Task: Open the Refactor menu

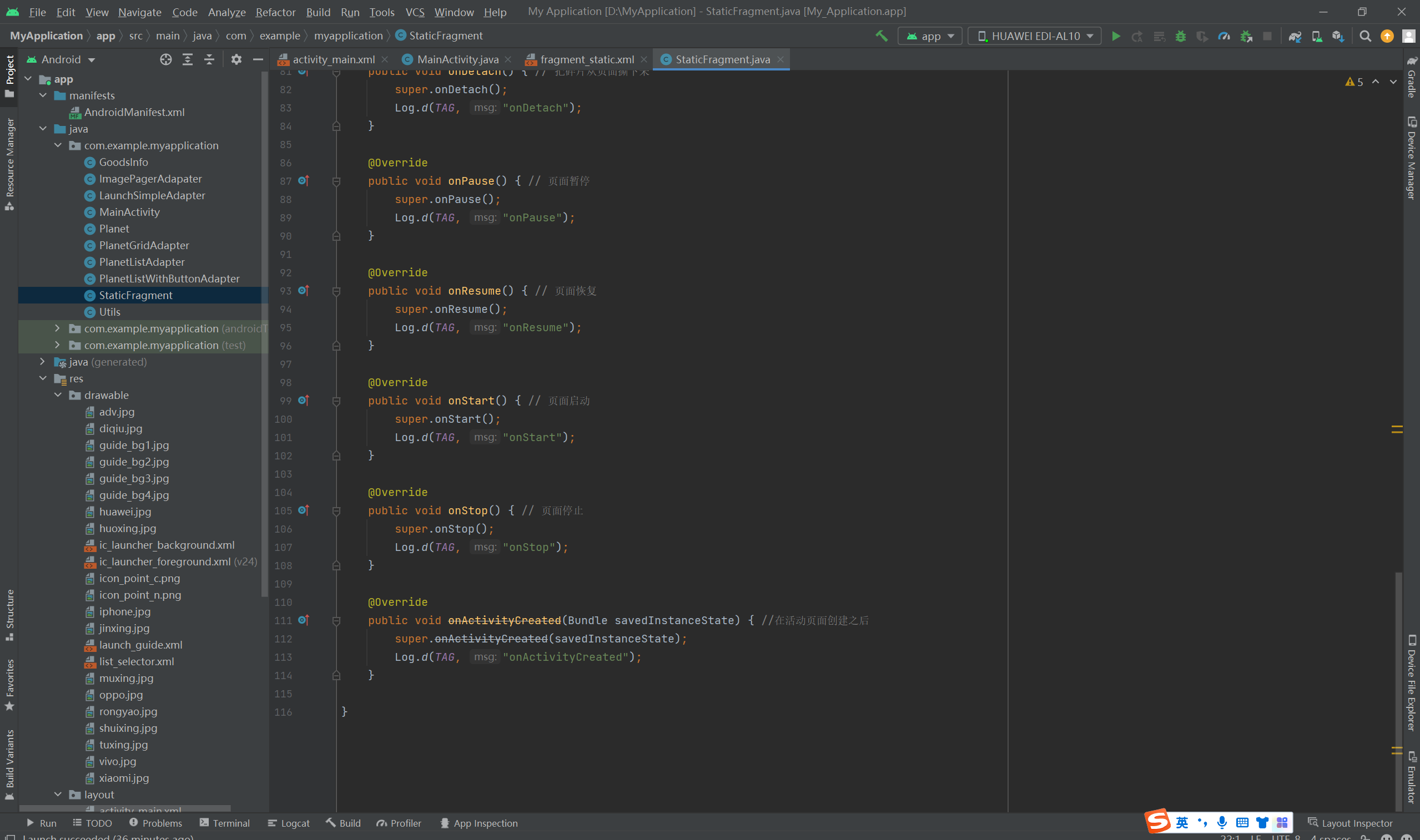Action: point(275,12)
